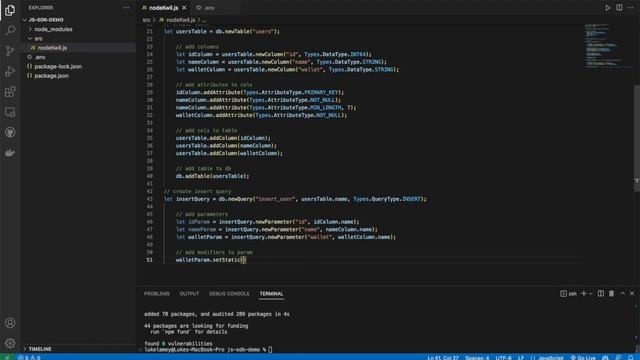Screen dimensions: 640x360
Task: Open the GitHub view in activity bar
Action: 10,132
